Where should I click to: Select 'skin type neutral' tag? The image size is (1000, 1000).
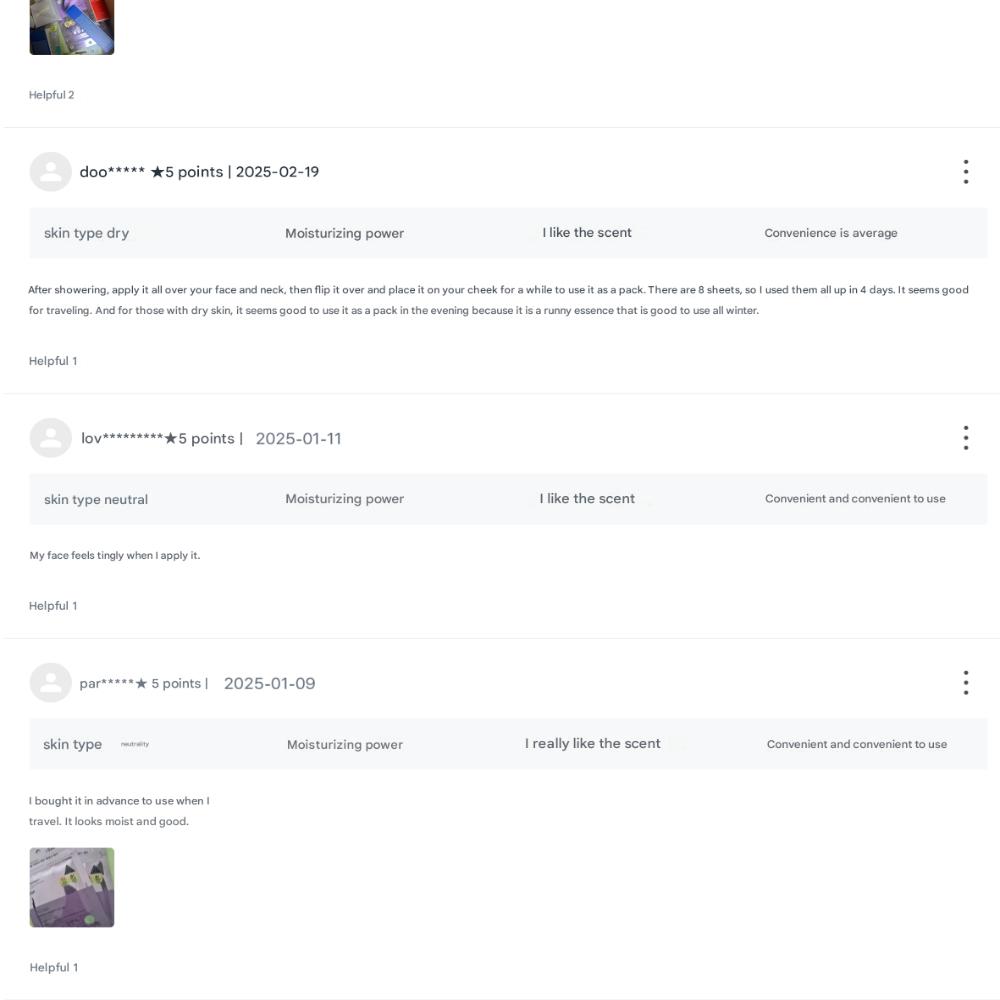pyautogui.click(x=96, y=499)
